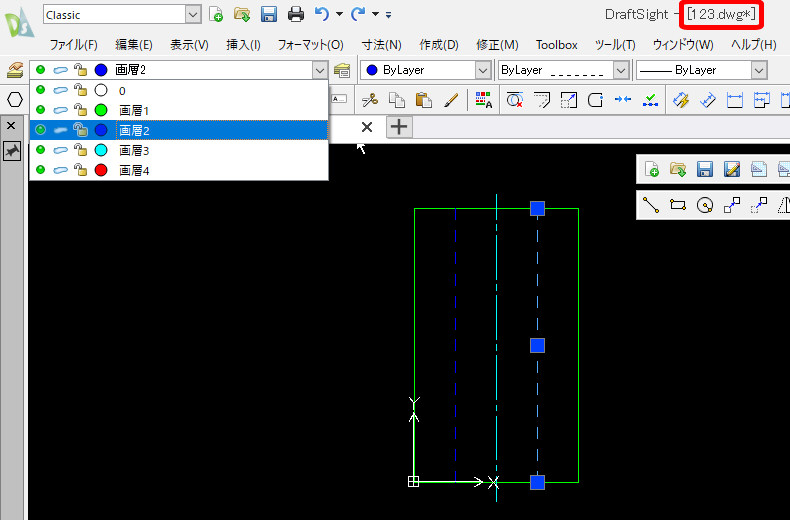Open the Layers Manager icon
The image size is (790, 520).
click(15, 70)
